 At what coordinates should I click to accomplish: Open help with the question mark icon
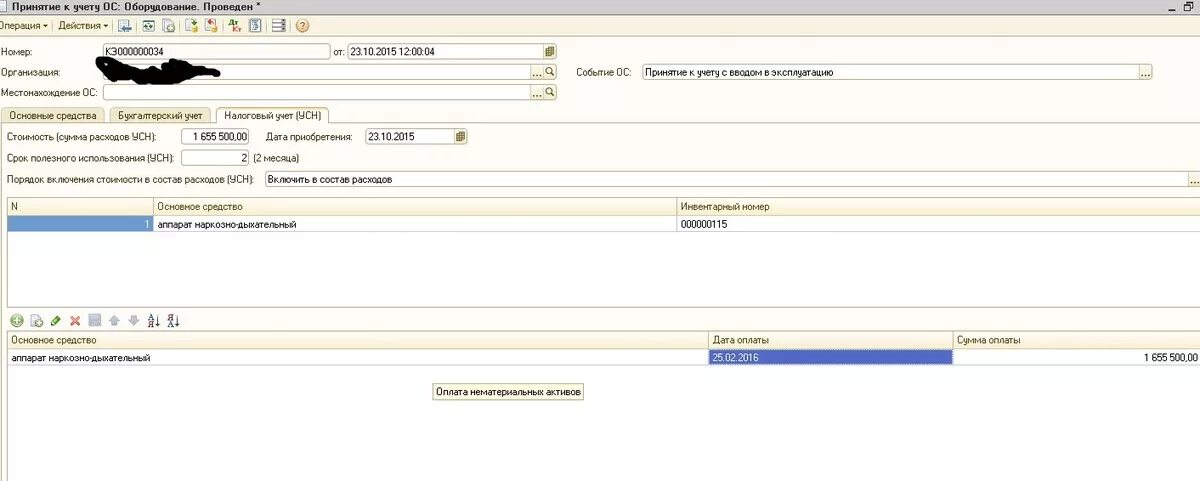click(302, 25)
